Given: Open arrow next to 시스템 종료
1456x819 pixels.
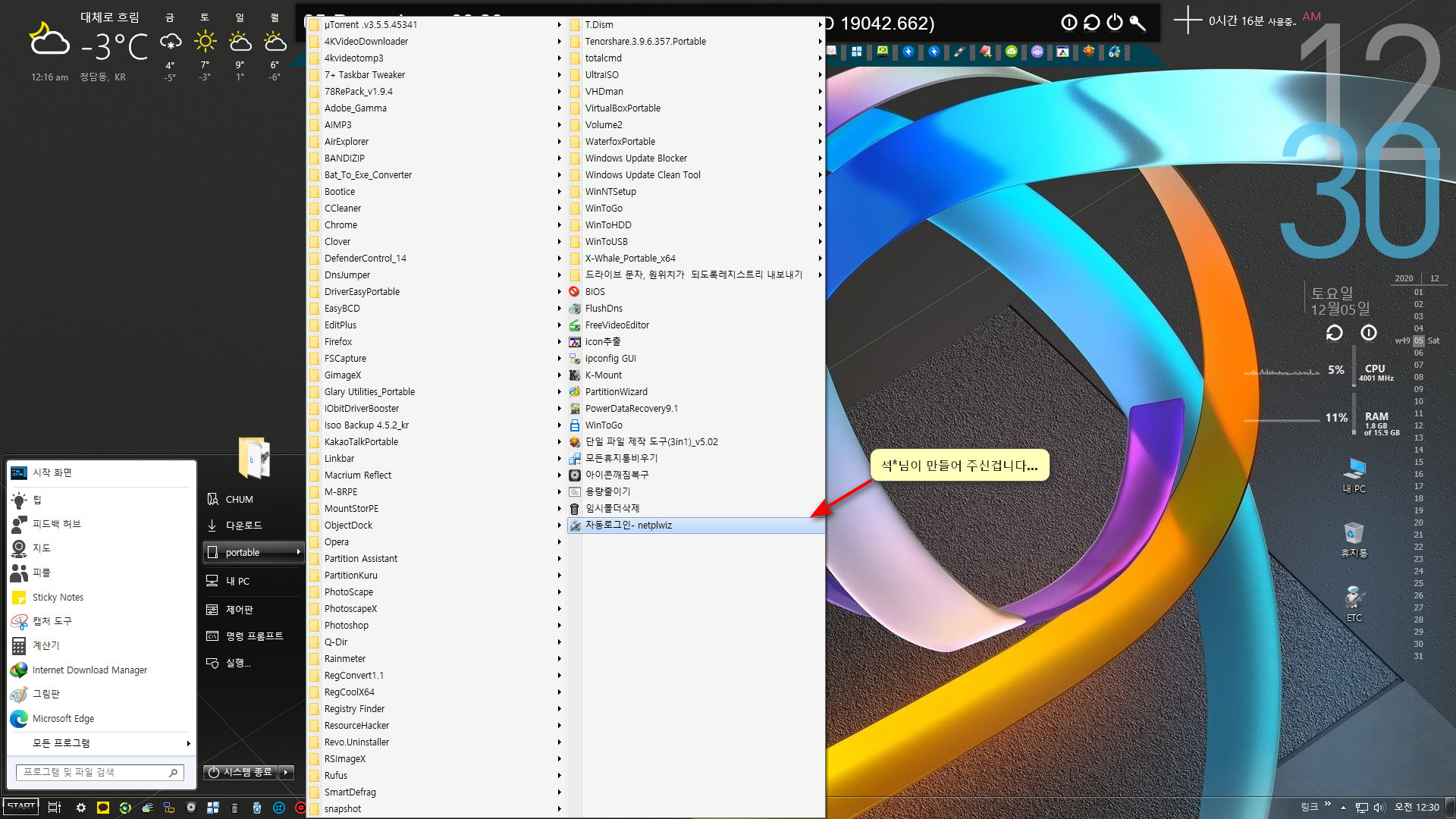Looking at the screenshot, I should pos(286,773).
